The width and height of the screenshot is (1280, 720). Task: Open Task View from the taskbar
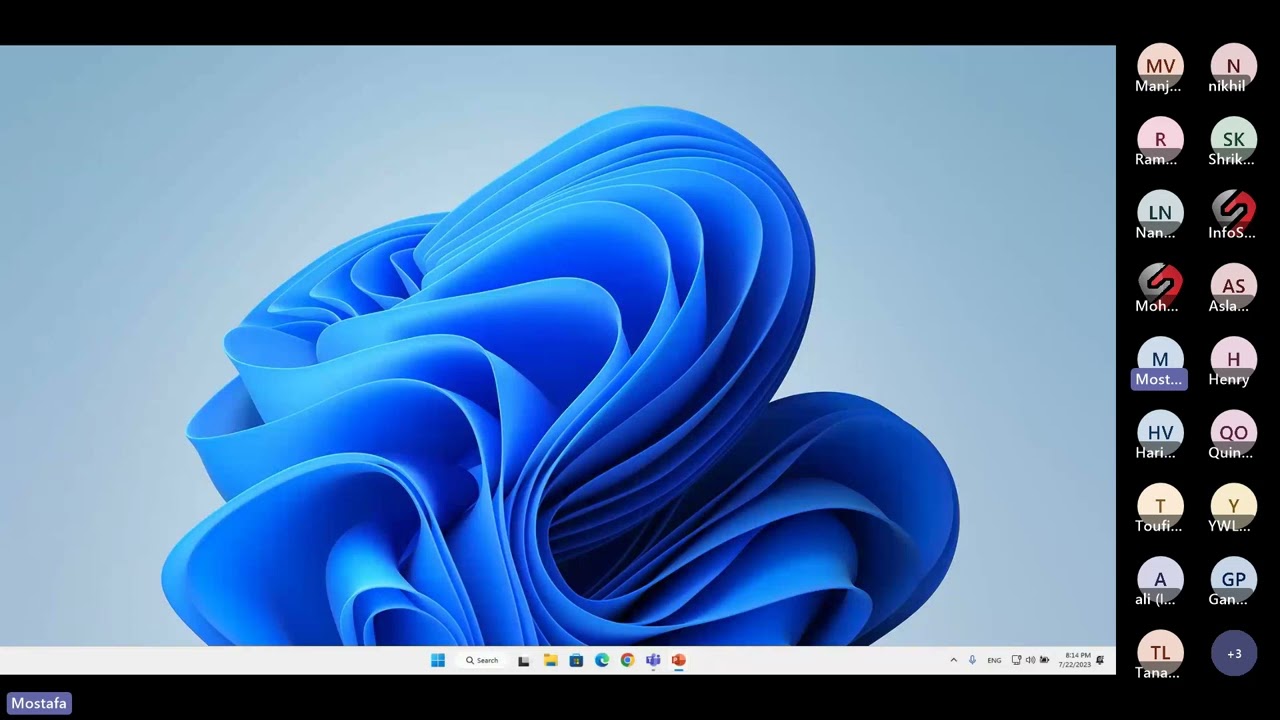tap(523, 660)
